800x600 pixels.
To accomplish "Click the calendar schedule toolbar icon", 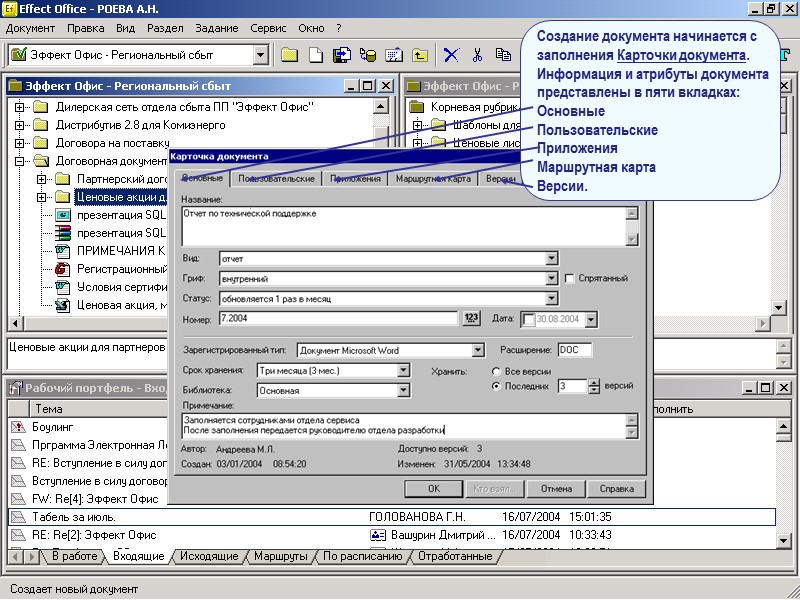I will click(394, 55).
